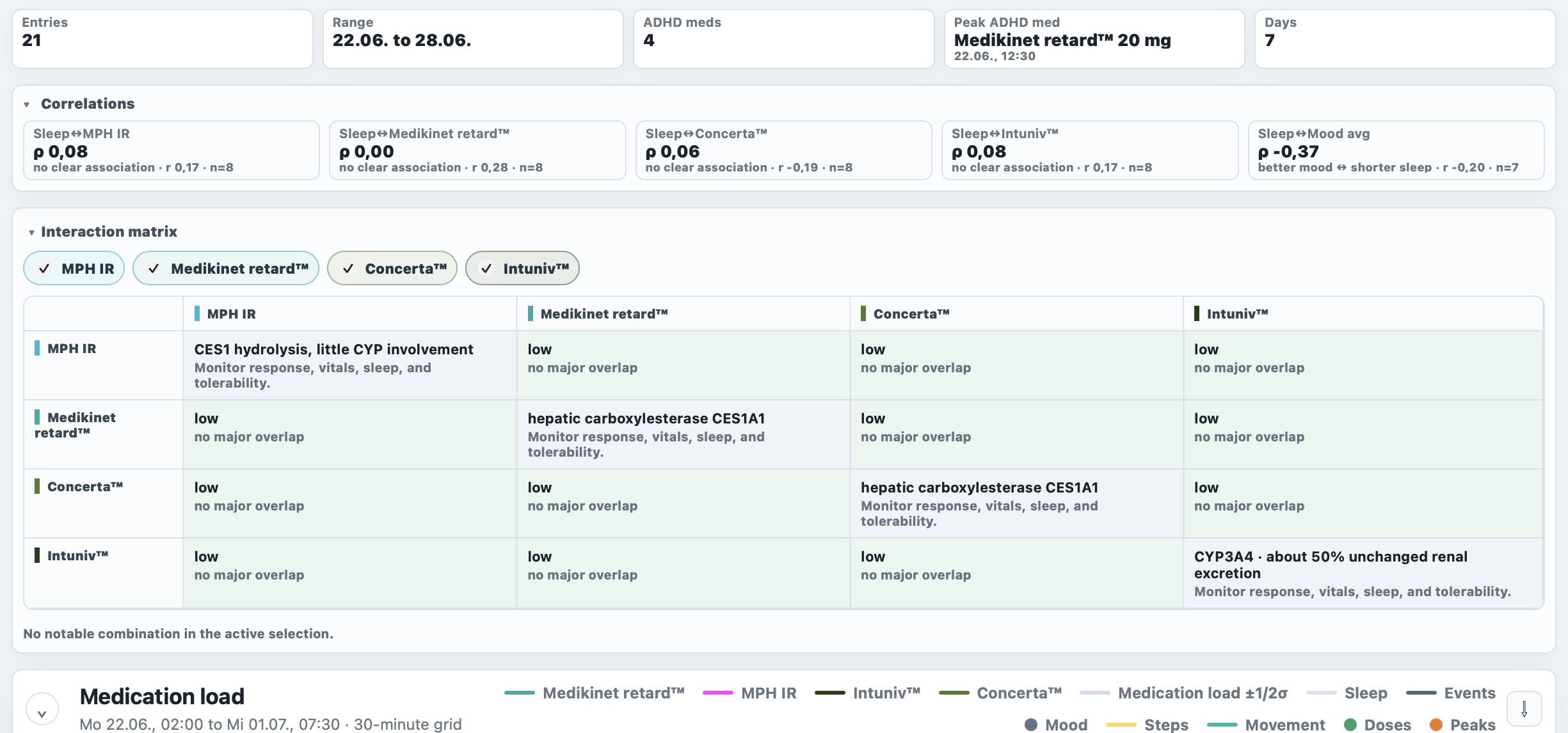
Task: Click the low cell for Intuniv row, Medikinet column
Action: tap(684, 573)
